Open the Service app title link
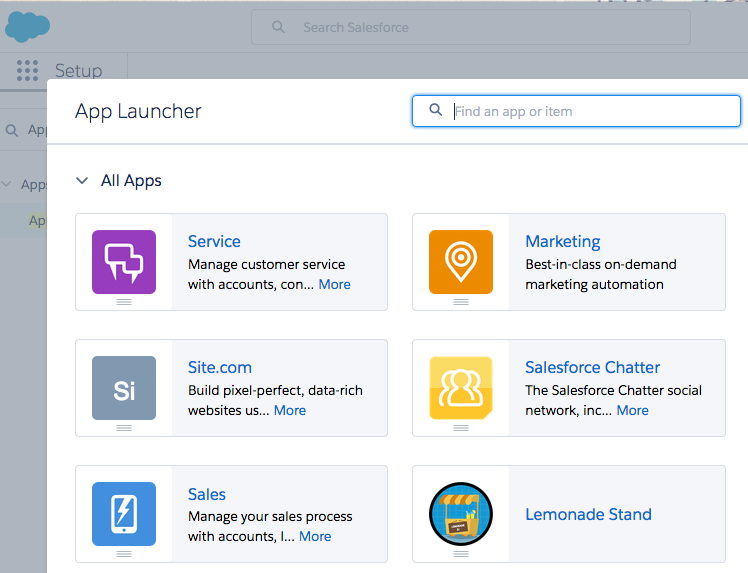Screen dimensions: 748x573 coord(214,241)
